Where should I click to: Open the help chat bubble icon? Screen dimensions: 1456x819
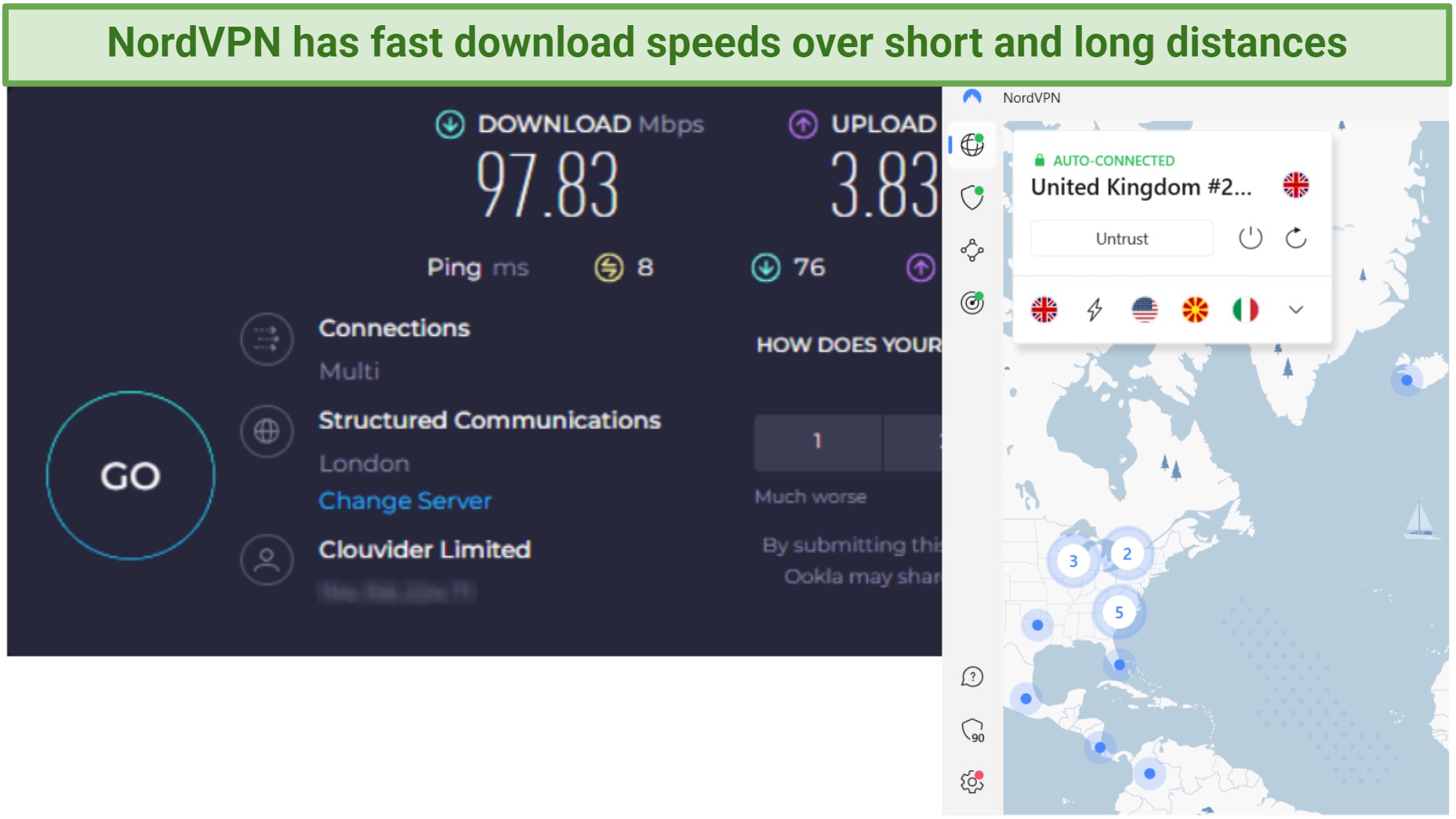(972, 676)
